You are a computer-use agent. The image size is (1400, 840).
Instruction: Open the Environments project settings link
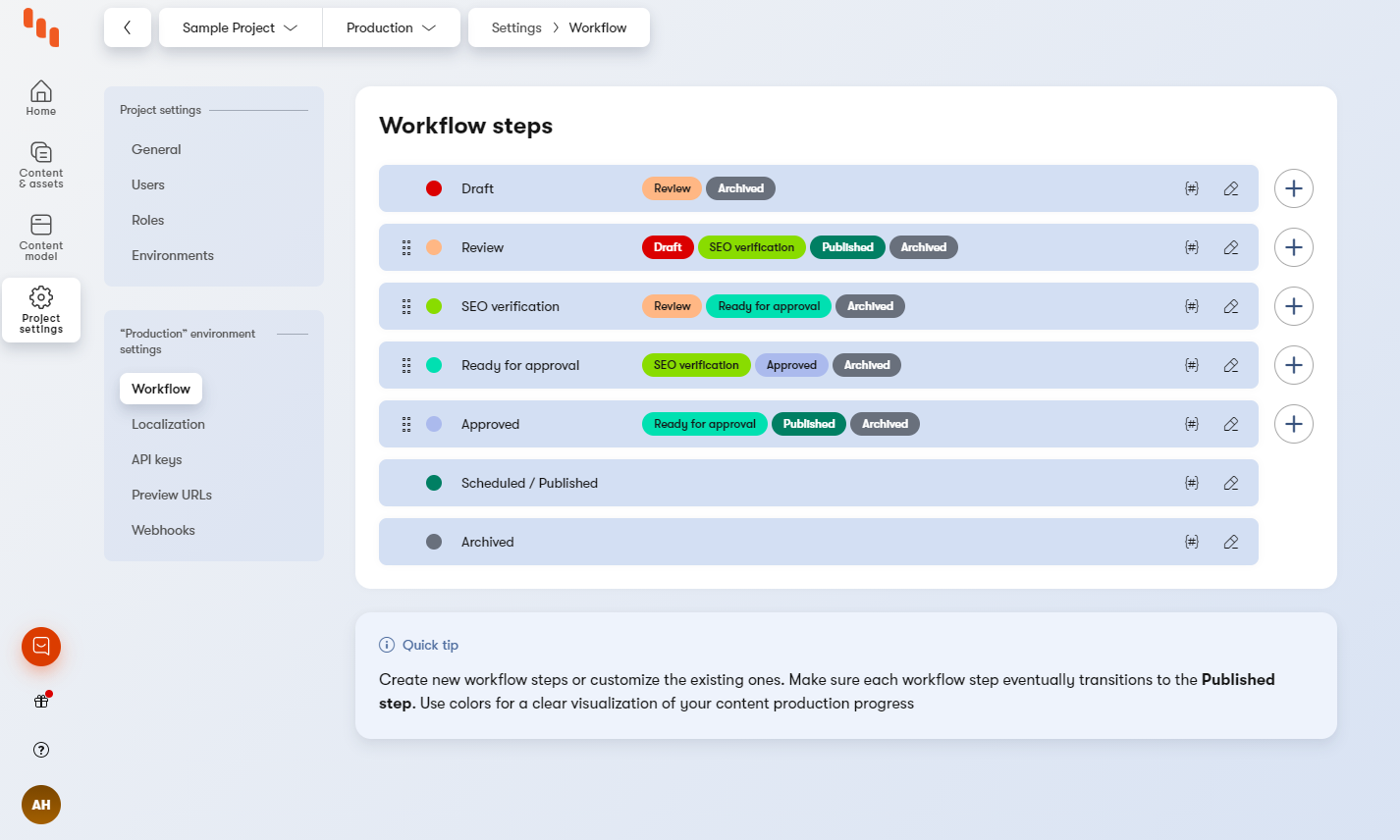173,255
